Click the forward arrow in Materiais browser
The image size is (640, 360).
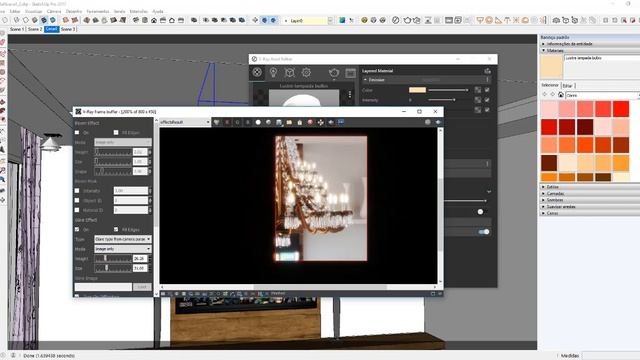coord(552,95)
